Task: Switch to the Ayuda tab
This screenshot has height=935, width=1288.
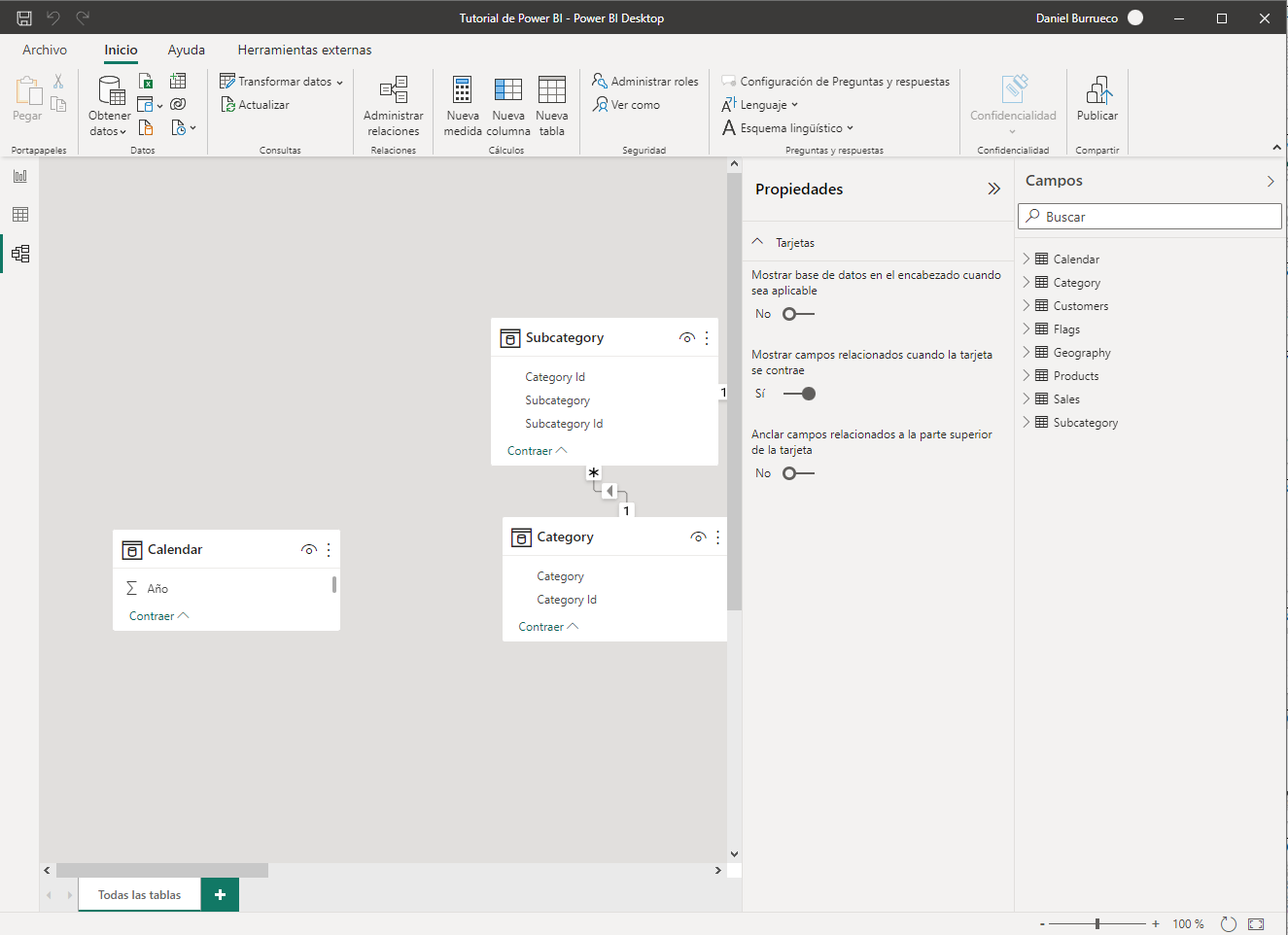Action: click(186, 50)
